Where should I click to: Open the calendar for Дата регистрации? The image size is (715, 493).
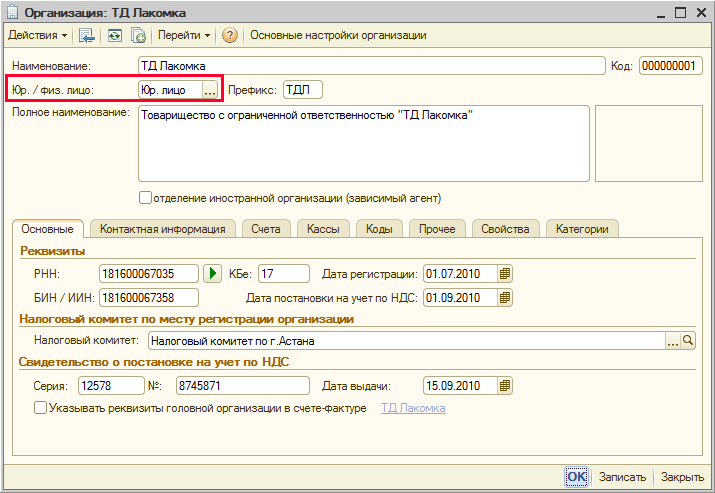coord(506,273)
